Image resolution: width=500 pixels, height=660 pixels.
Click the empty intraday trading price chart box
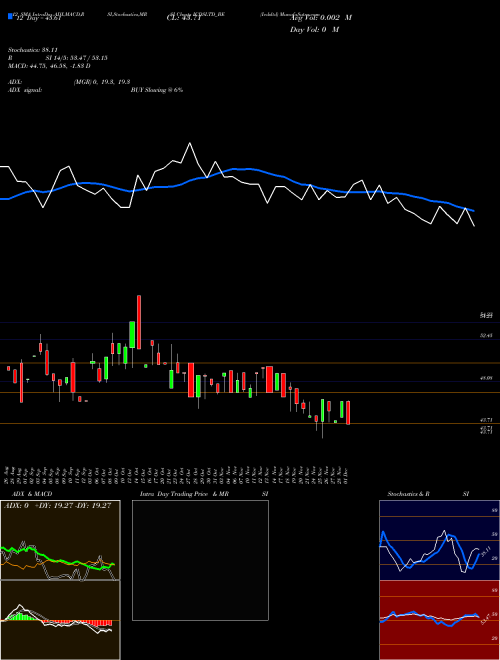pos(200,560)
